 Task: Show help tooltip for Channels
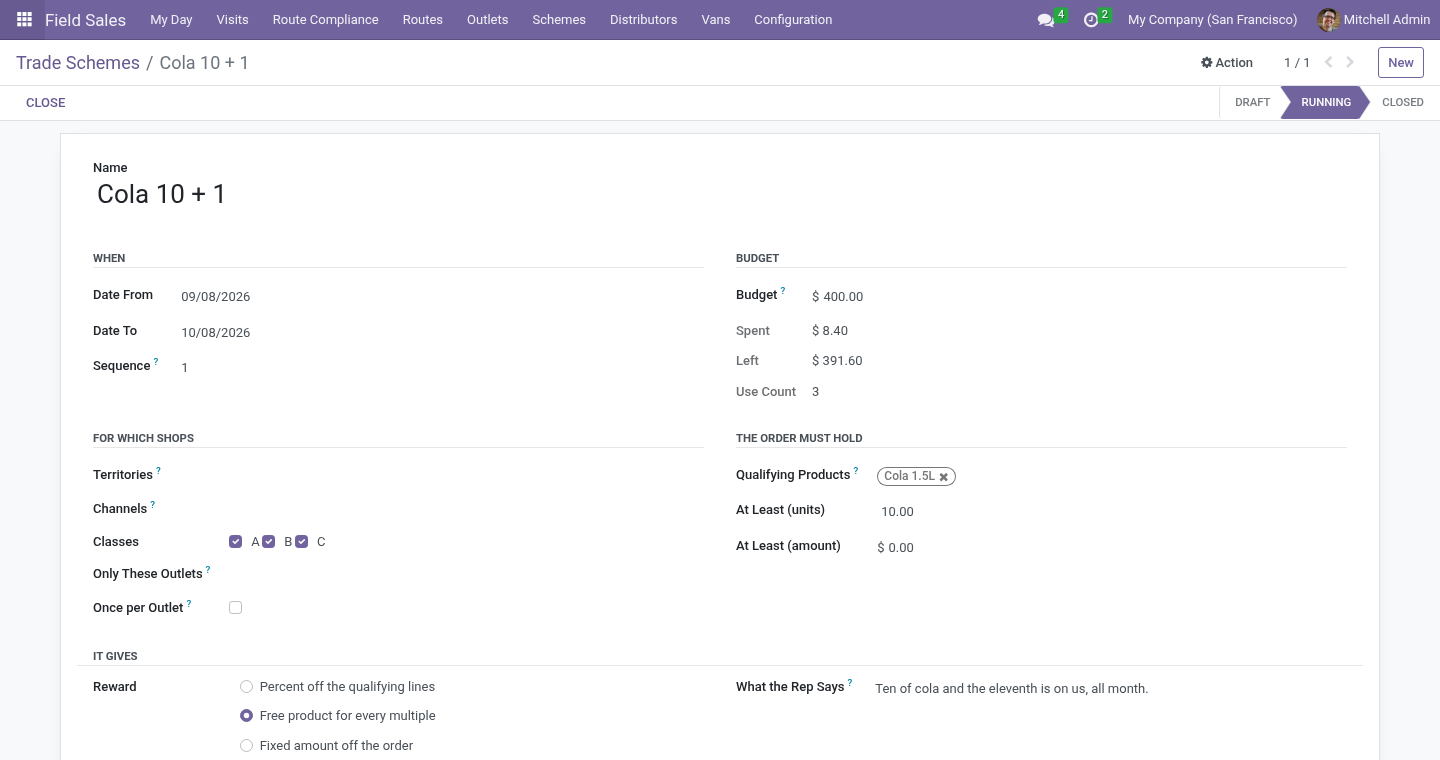pos(152,505)
